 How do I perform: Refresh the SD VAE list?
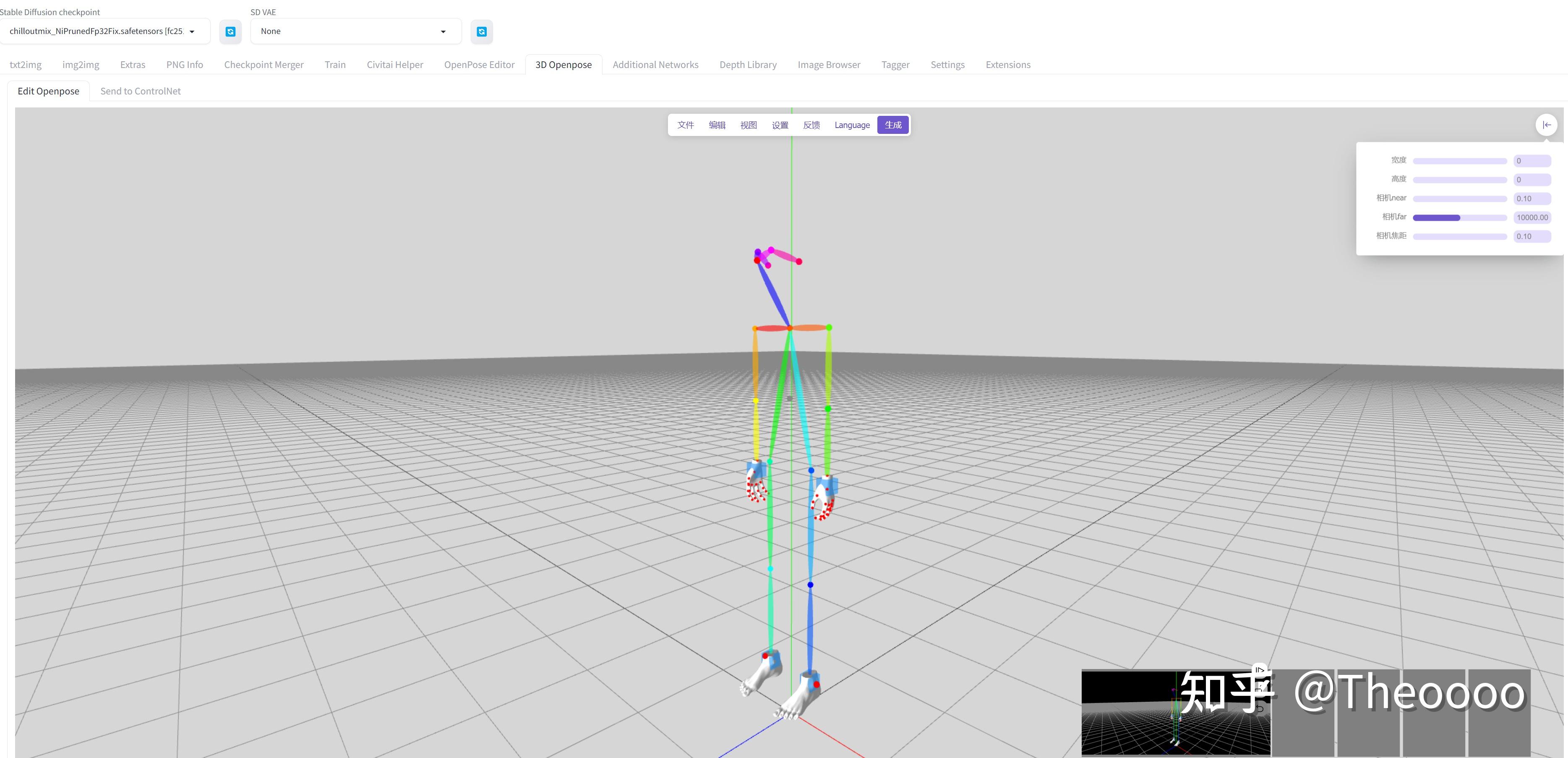click(x=482, y=31)
